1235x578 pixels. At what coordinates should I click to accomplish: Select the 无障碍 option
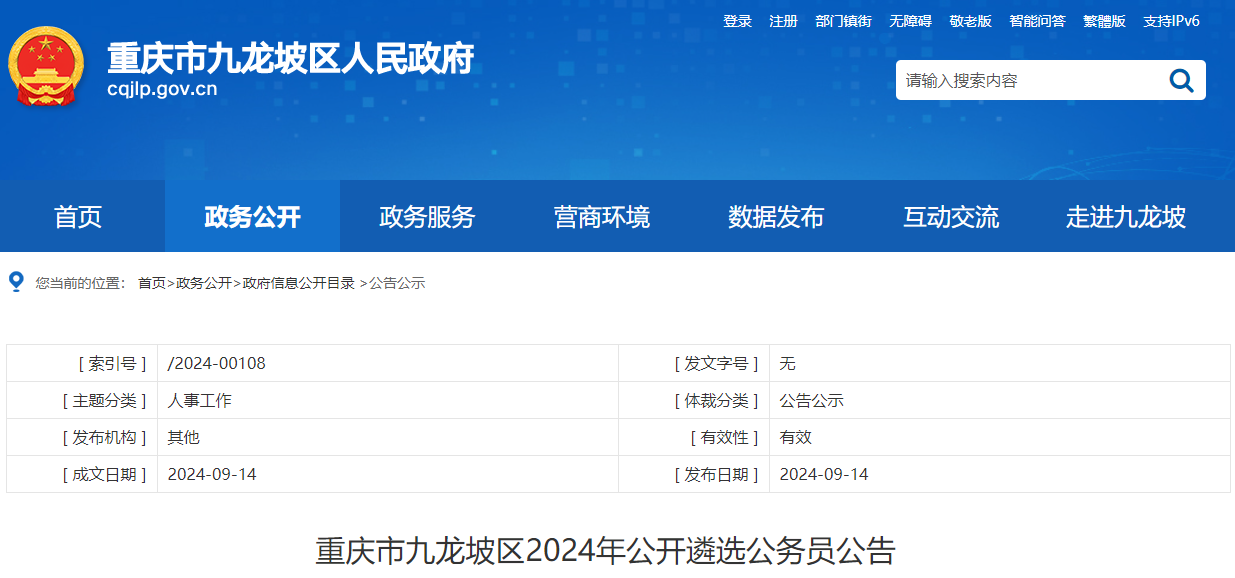[x=910, y=21]
